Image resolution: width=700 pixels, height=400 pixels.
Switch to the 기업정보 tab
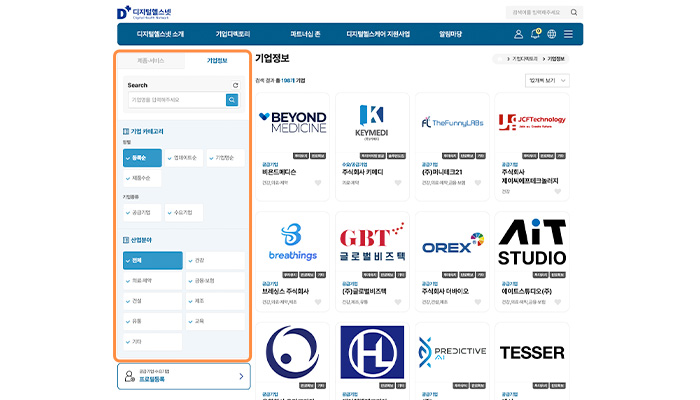pyautogui.click(x=217, y=60)
